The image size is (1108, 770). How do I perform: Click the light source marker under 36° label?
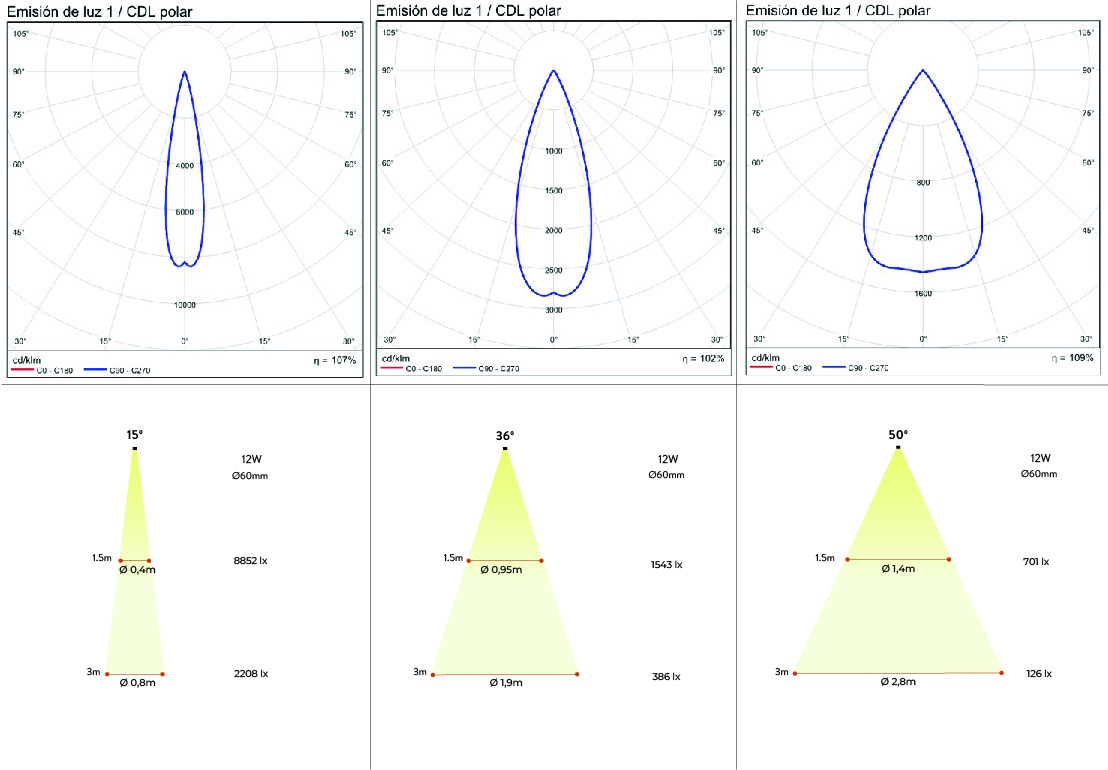[505, 449]
